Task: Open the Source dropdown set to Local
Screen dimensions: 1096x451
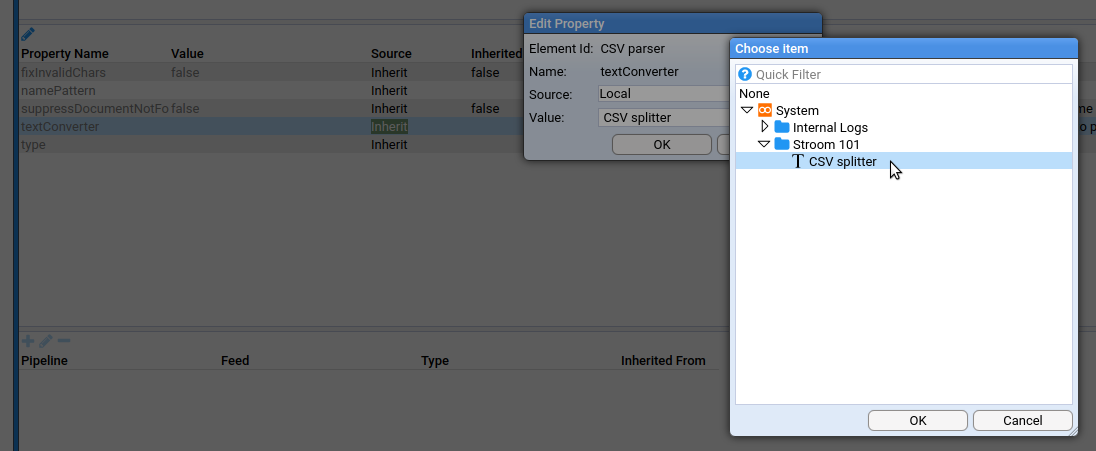Action: 662,94
